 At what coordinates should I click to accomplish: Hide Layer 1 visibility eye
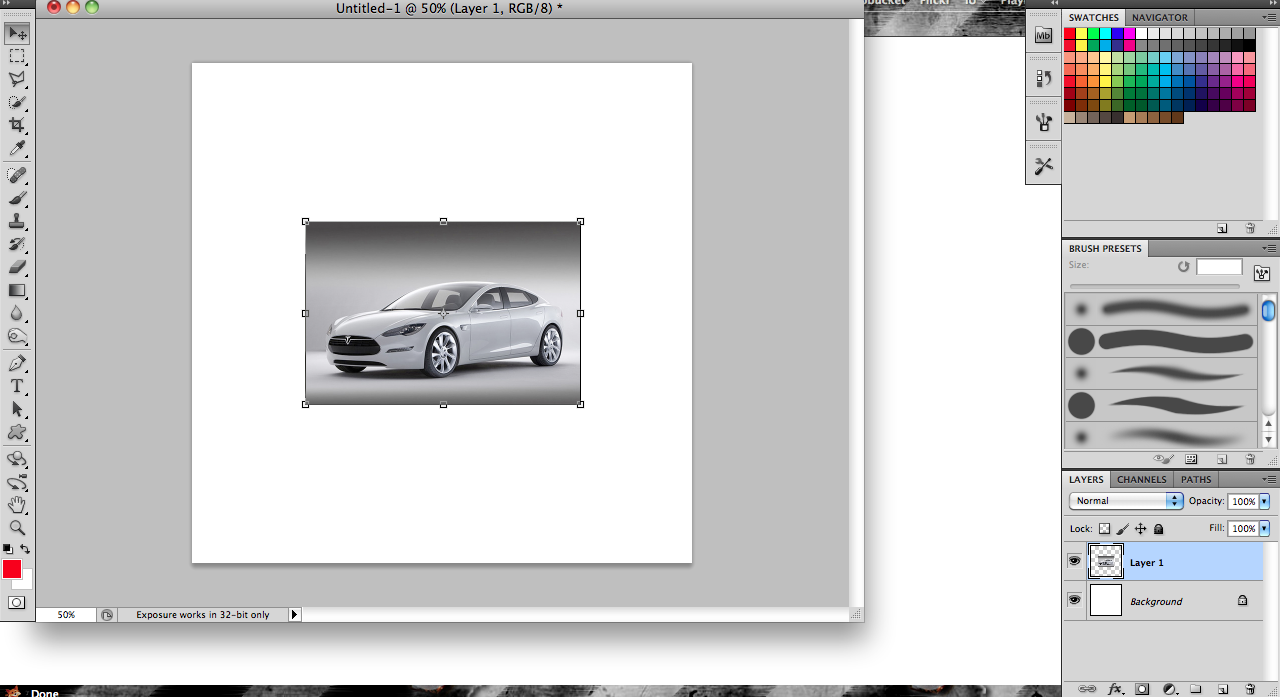tap(1074, 562)
